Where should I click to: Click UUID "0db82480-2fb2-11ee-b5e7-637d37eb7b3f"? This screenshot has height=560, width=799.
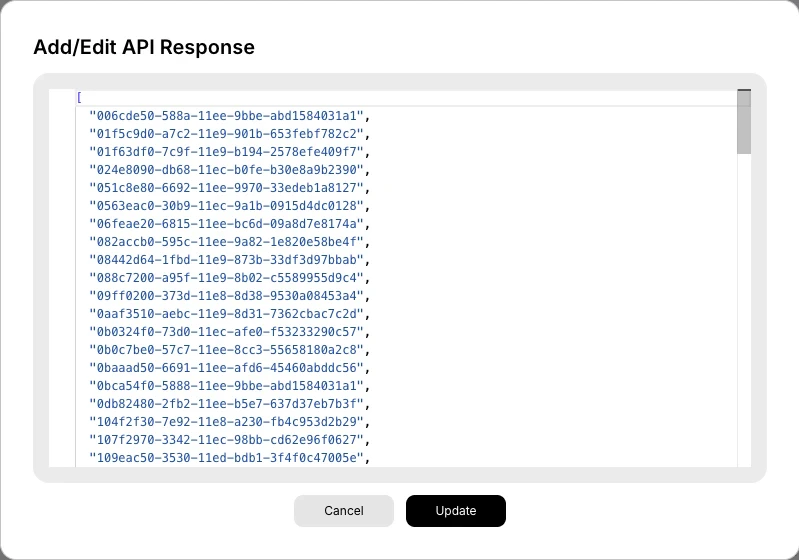(226, 404)
